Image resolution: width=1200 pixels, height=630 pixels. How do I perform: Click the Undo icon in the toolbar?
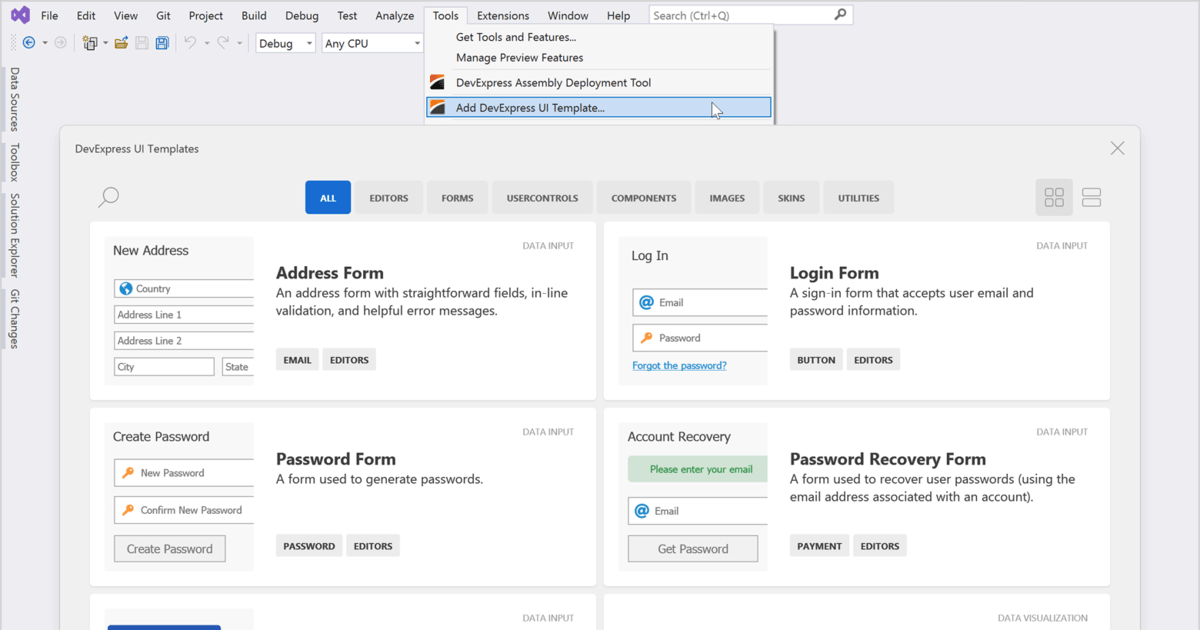pos(191,42)
